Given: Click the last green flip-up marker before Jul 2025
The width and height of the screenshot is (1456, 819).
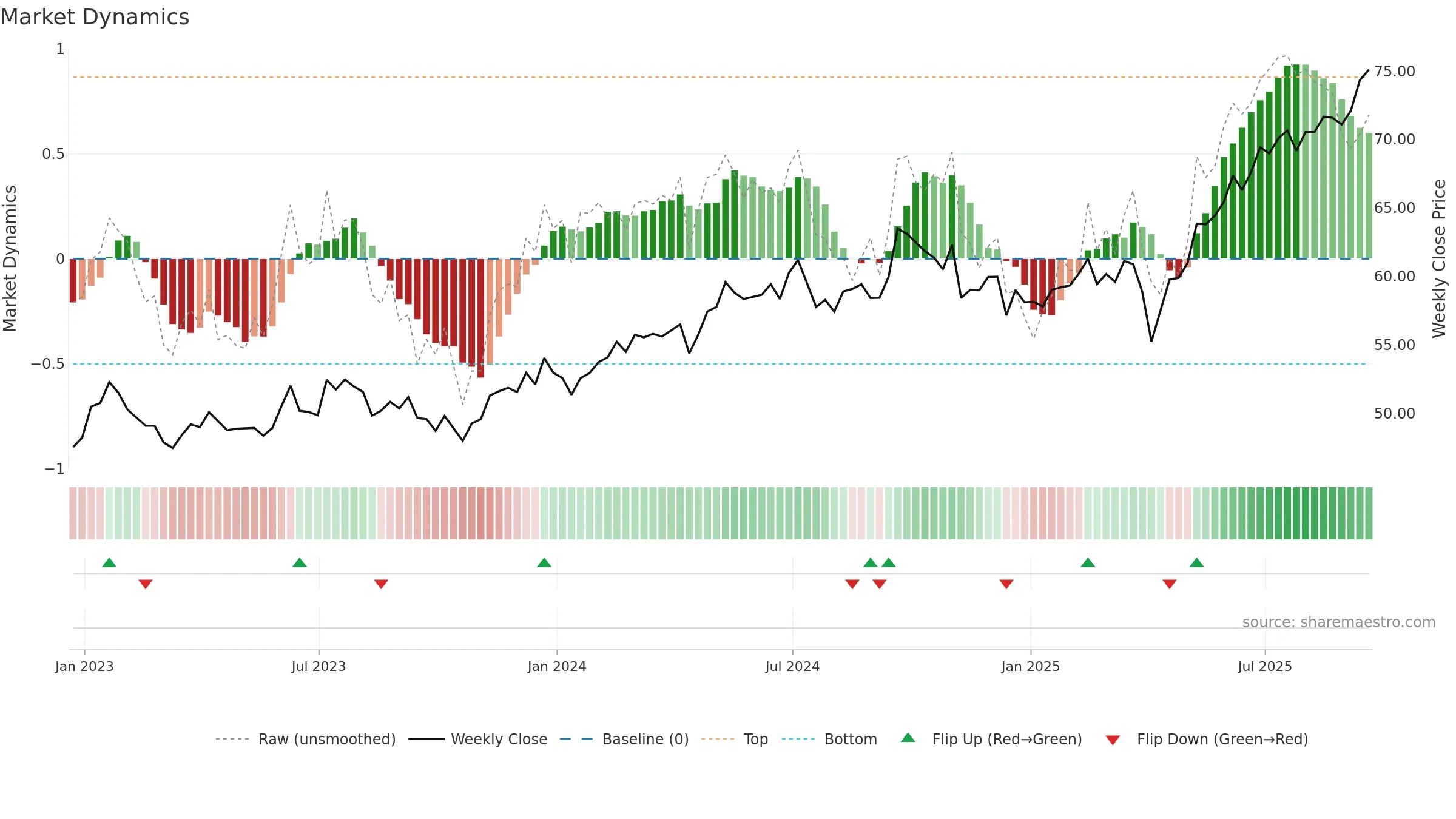Looking at the screenshot, I should 1197,562.
